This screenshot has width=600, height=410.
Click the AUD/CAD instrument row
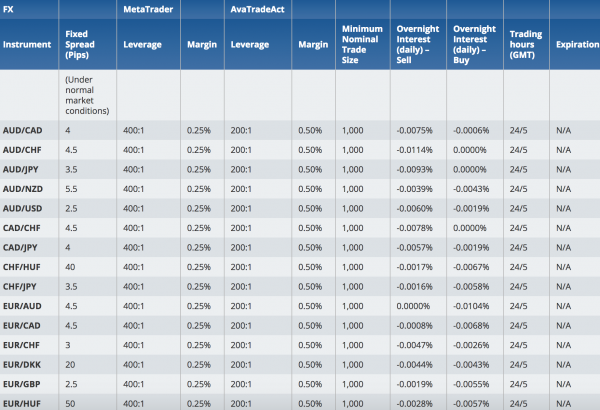tap(300, 130)
